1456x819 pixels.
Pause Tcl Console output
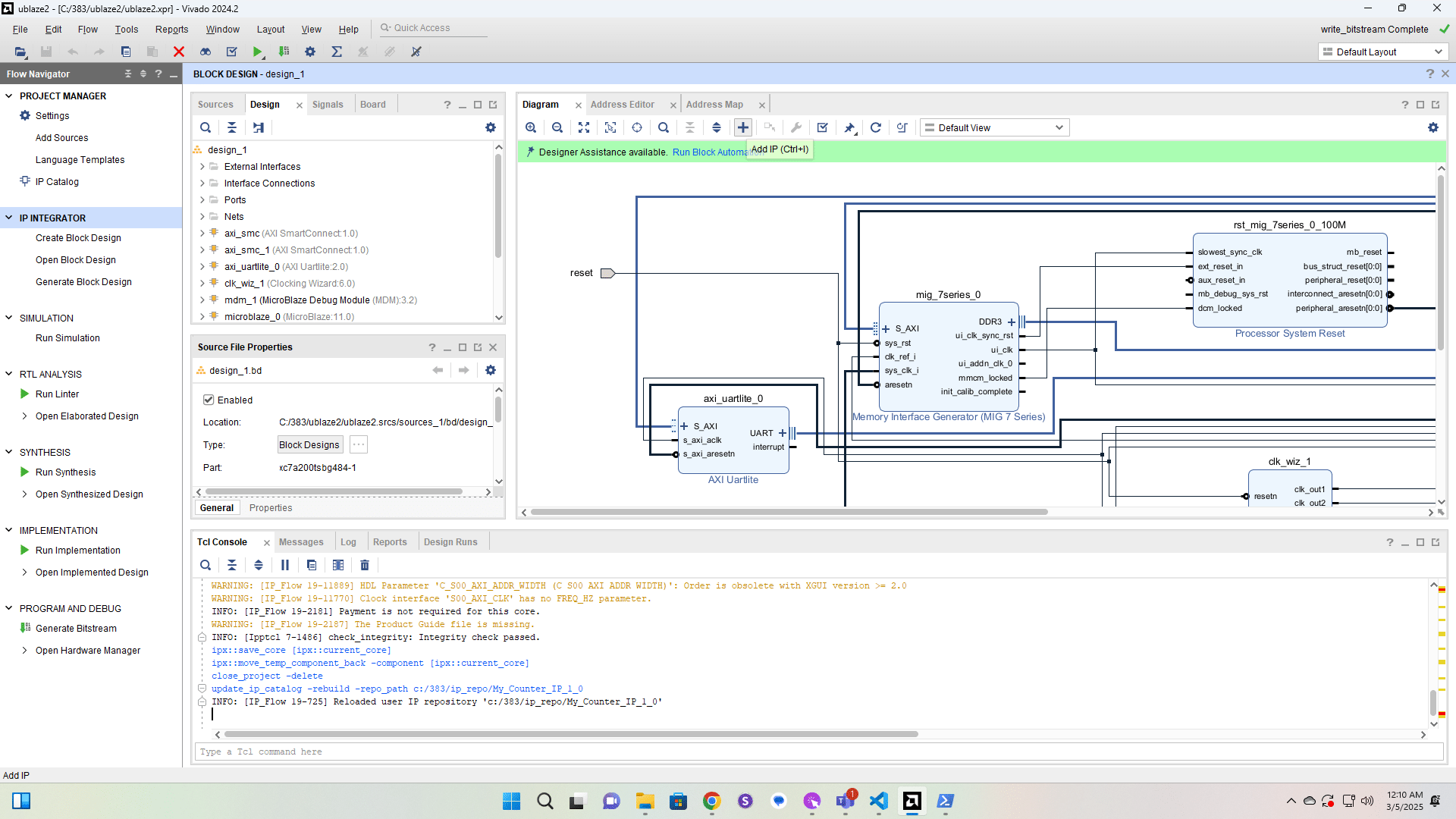click(285, 565)
